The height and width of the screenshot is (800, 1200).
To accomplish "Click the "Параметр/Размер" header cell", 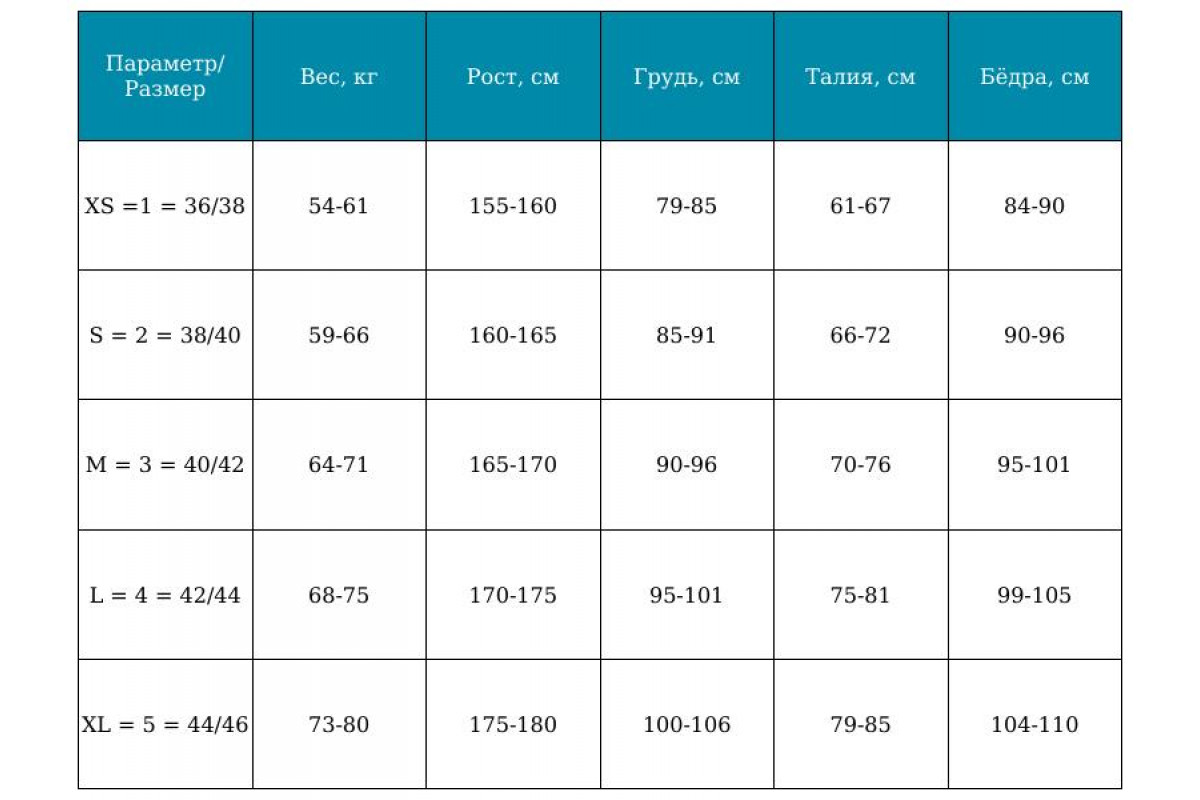I will [x=166, y=77].
